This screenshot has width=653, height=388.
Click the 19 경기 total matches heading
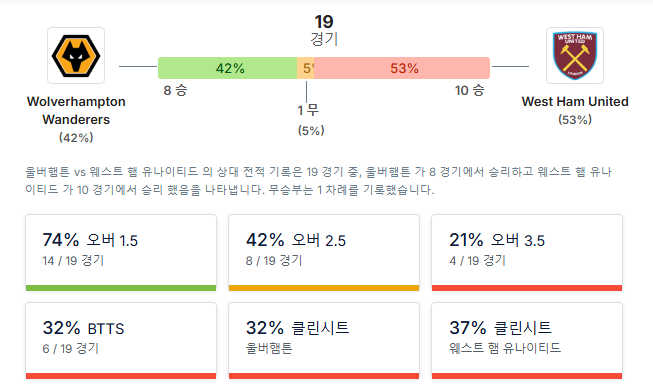click(x=324, y=30)
